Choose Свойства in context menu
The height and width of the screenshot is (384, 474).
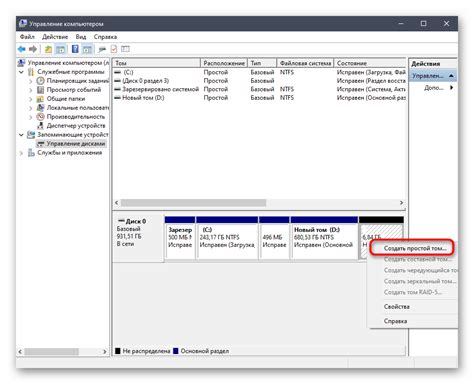(396, 307)
